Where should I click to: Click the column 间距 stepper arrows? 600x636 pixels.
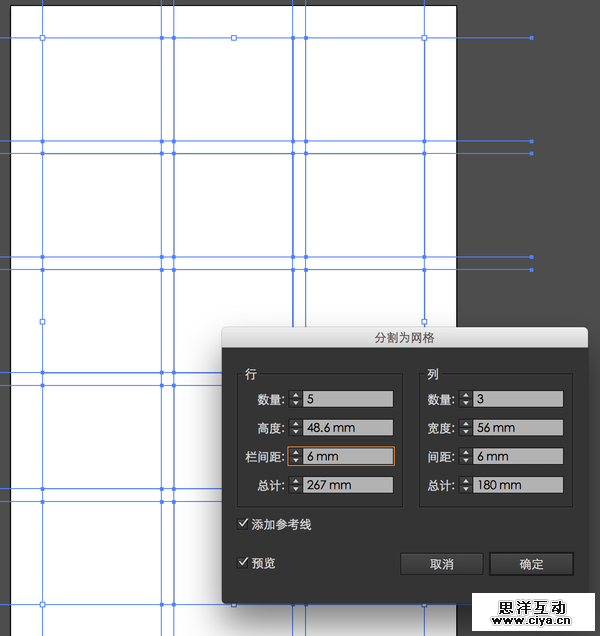pyautogui.click(x=465, y=457)
